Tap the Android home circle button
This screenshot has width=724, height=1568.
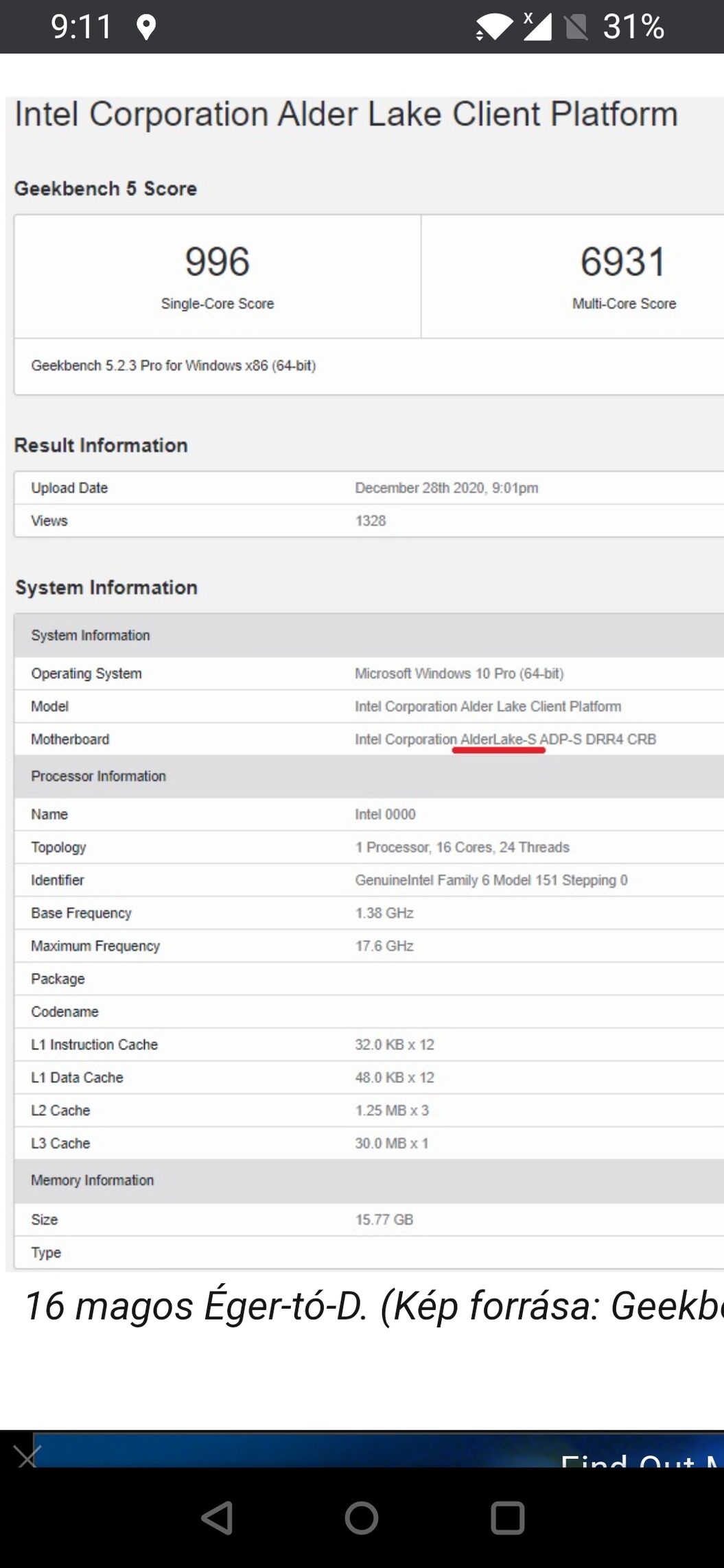362,1517
